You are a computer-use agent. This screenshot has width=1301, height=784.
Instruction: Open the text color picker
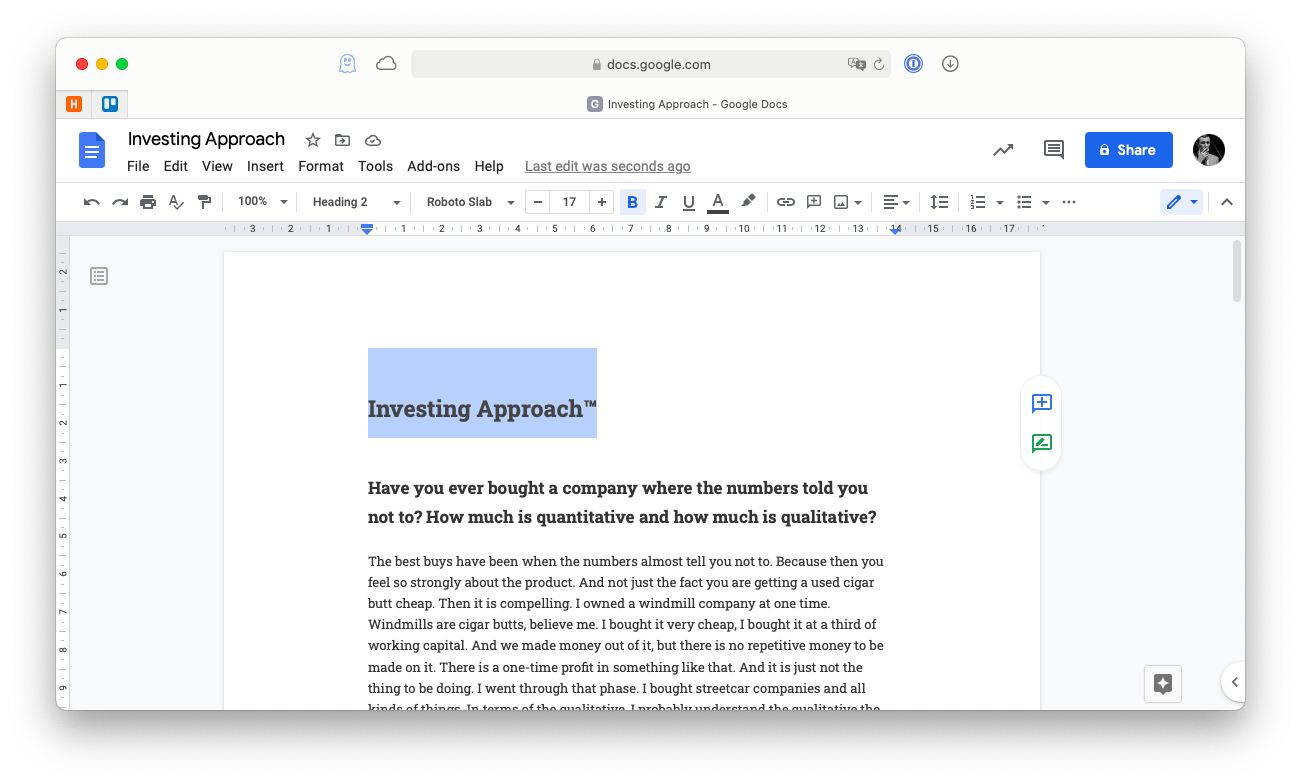[x=717, y=201]
